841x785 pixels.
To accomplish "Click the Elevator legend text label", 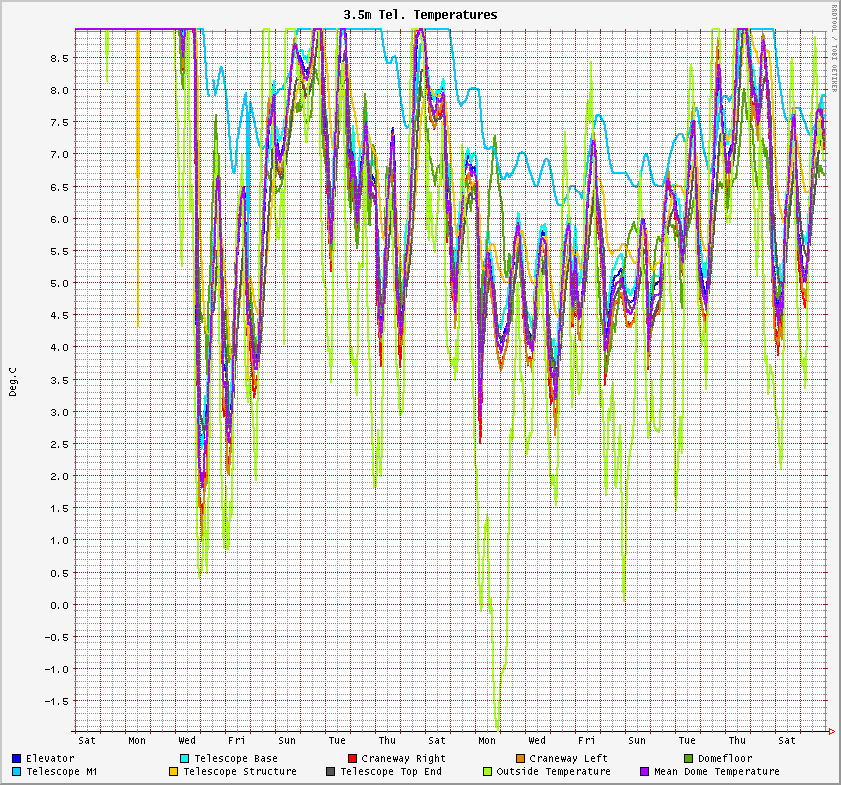I will click(50, 758).
